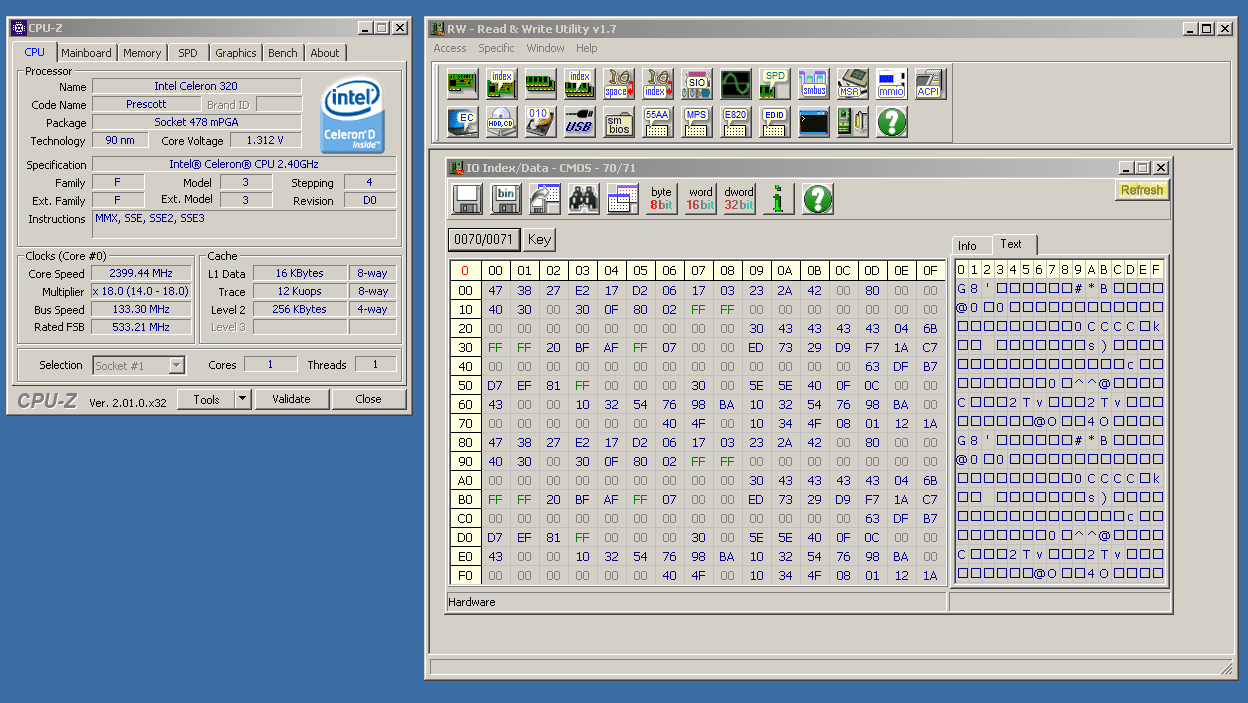Switch to the SPD tab in CPU-Z

pyautogui.click(x=188, y=53)
